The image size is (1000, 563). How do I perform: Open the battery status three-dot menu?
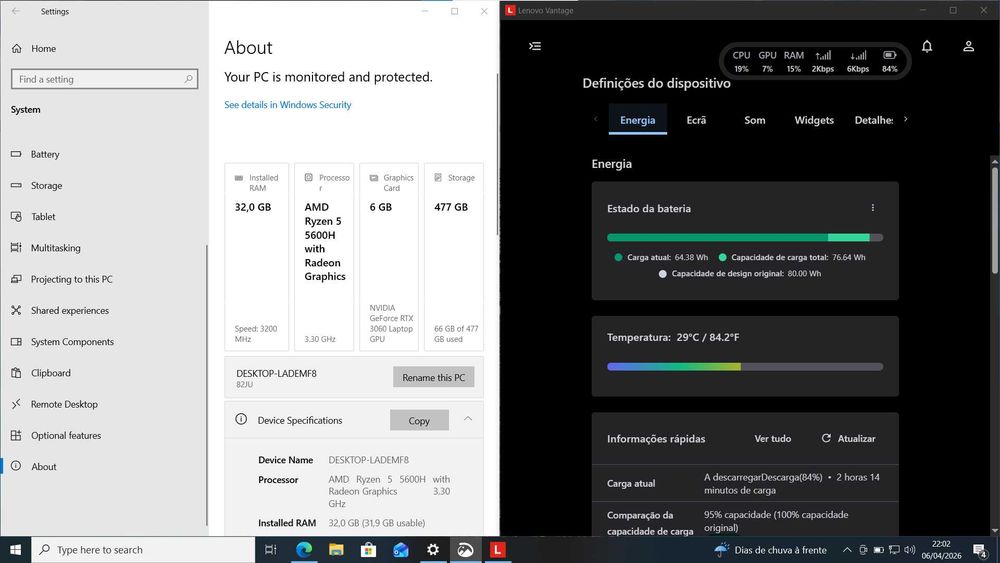[x=872, y=208]
